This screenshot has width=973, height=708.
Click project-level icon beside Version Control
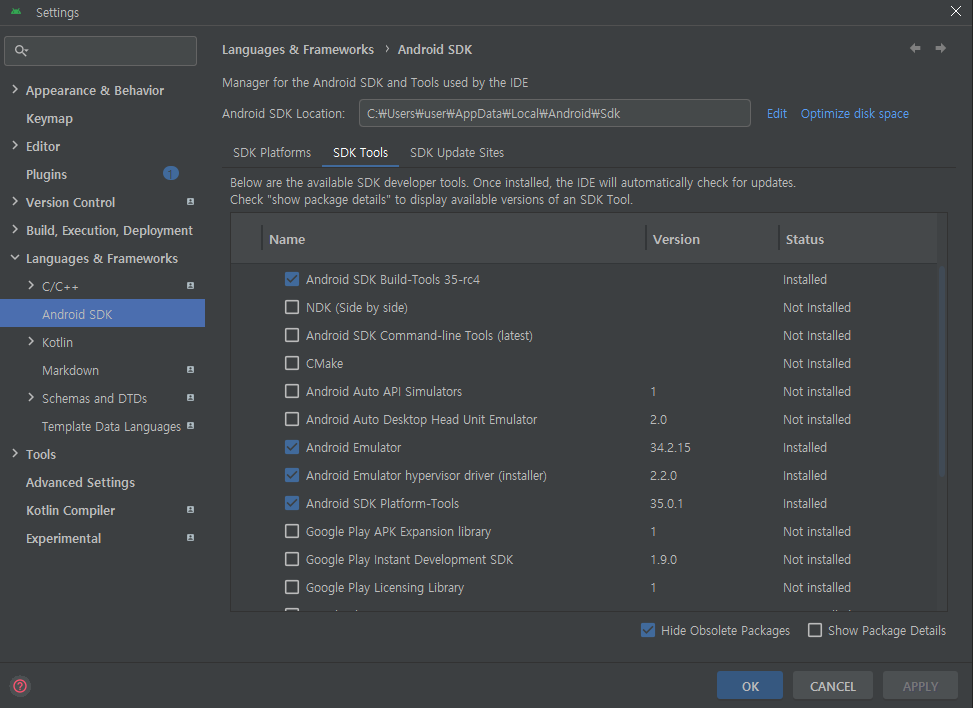tap(191, 202)
